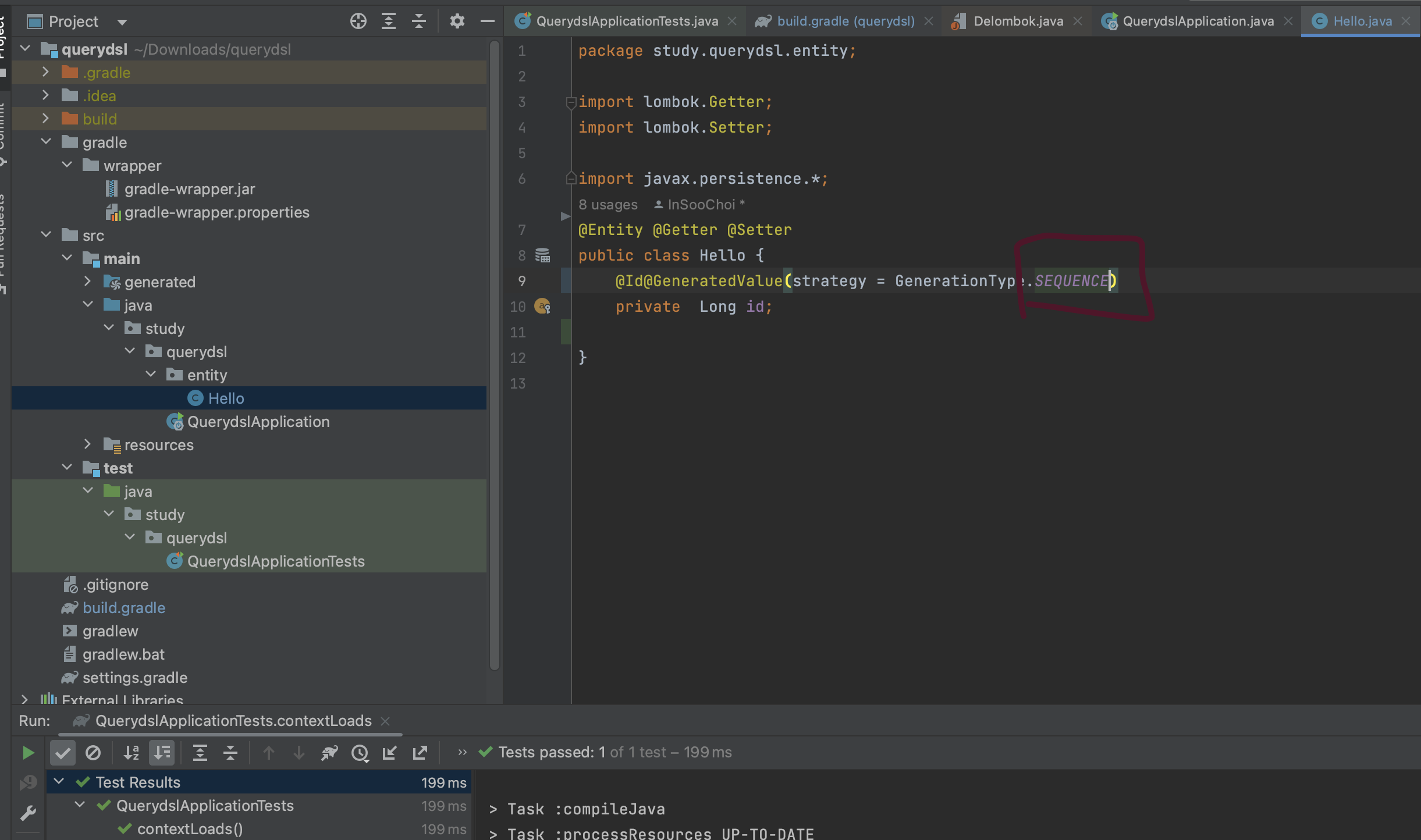1421x840 pixels.
Task: Open Project panel settings gear
Action: pyautogui.click(x=457, y=22)
